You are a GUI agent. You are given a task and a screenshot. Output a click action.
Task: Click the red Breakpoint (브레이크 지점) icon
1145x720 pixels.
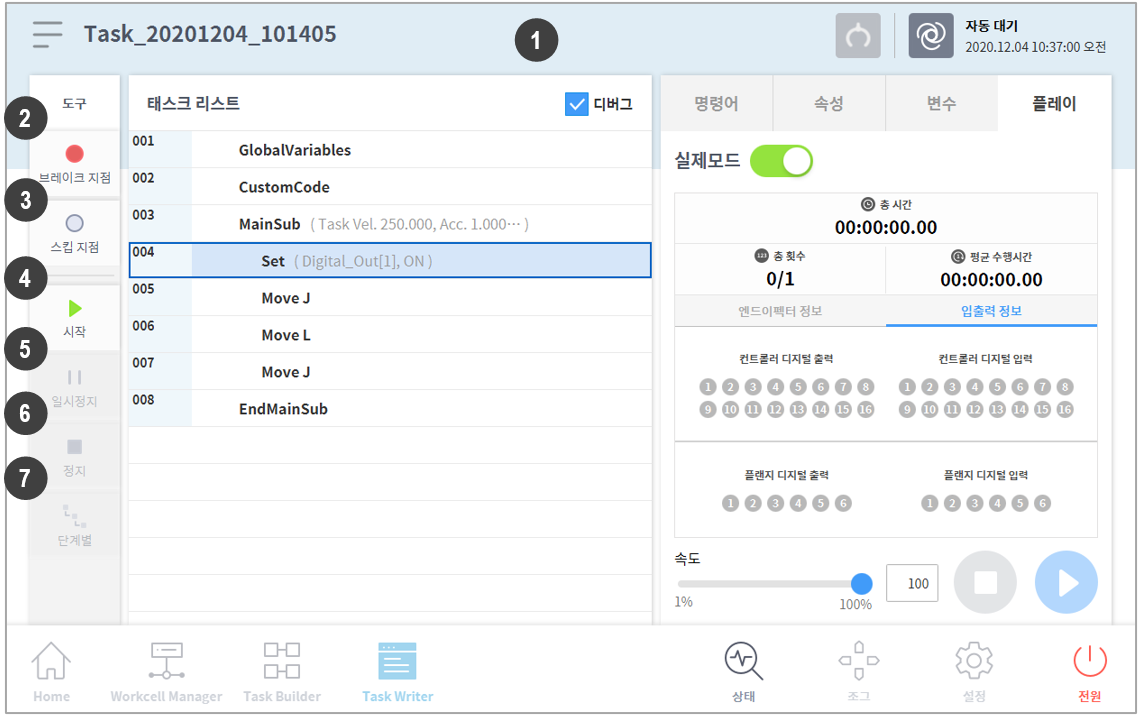(x=74, y=154)
